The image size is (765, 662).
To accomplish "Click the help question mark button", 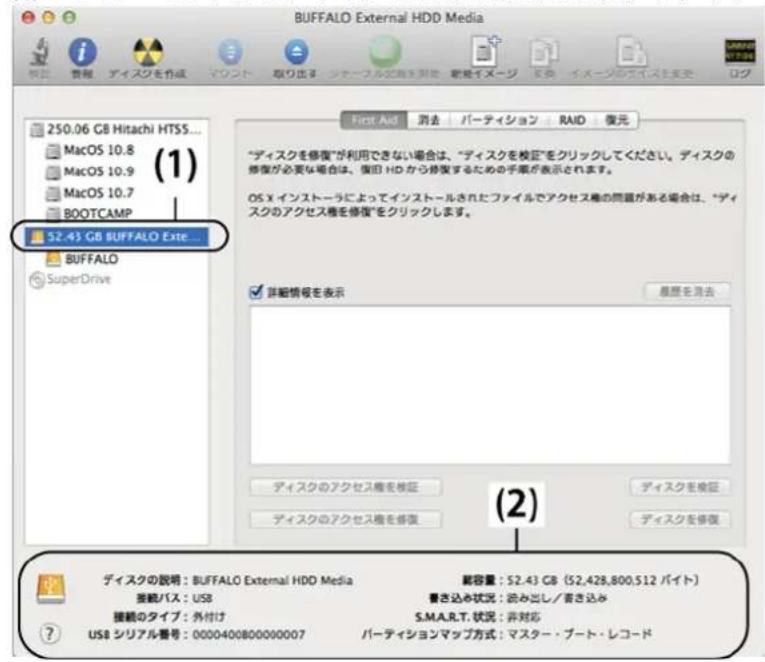I will (49, 634).
